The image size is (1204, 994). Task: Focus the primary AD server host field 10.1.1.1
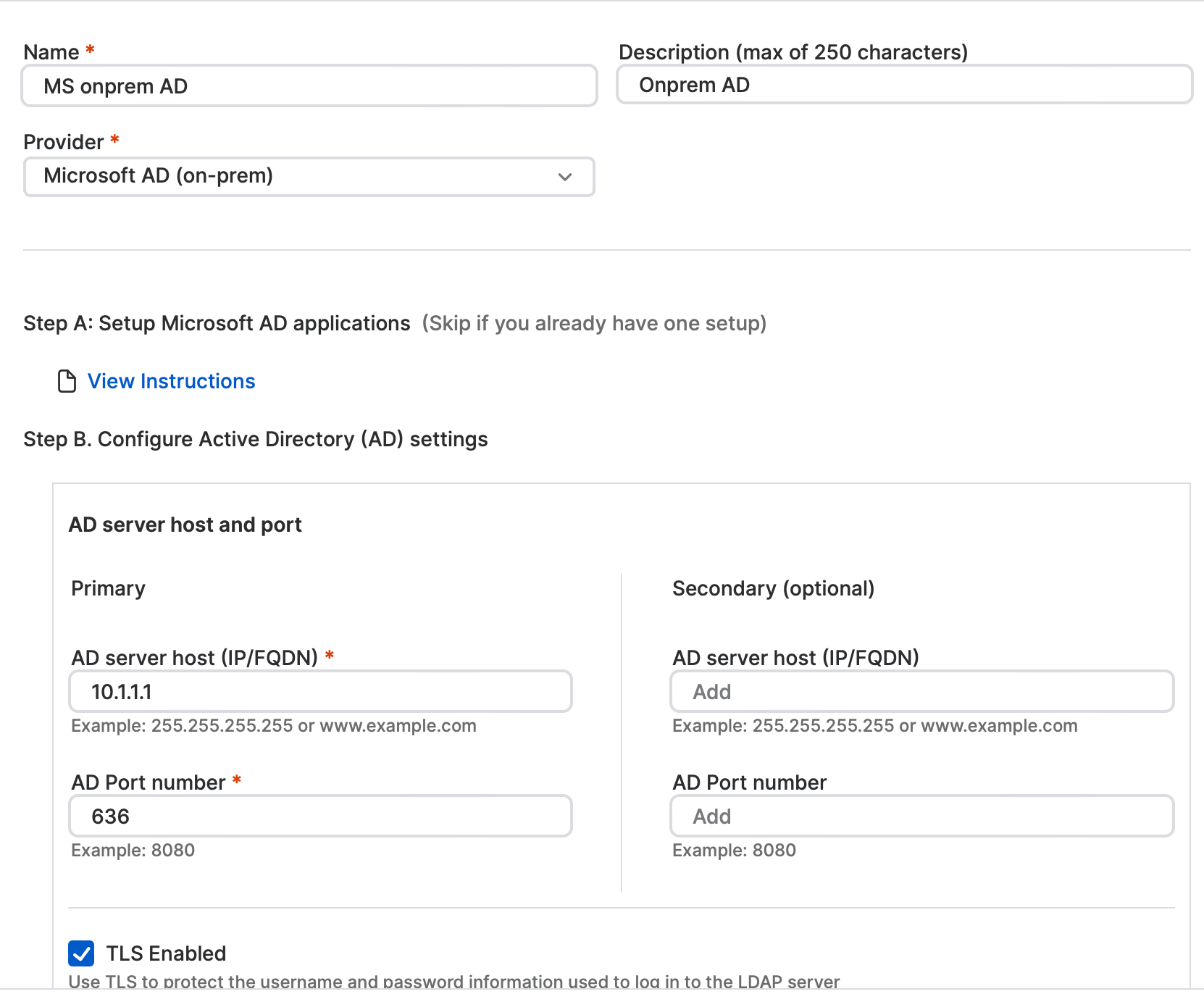[320, 691]
